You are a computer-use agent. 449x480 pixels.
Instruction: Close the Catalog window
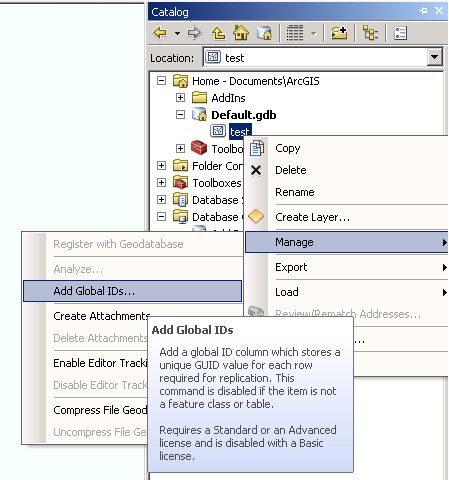point(439,11)
